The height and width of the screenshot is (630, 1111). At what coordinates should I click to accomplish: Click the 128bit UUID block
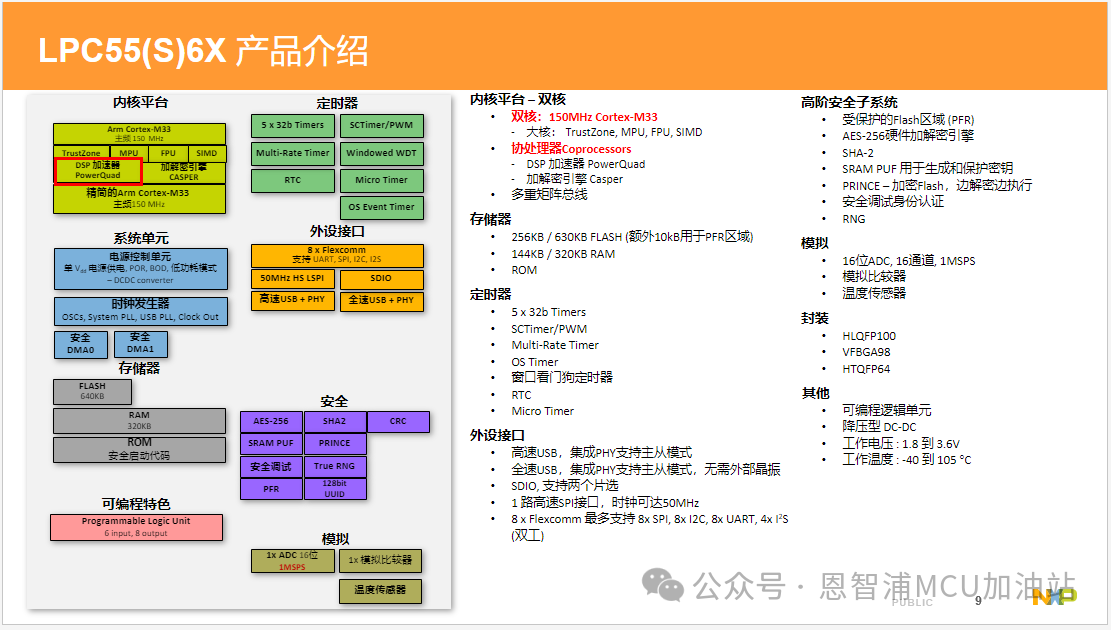coord(335,489)
